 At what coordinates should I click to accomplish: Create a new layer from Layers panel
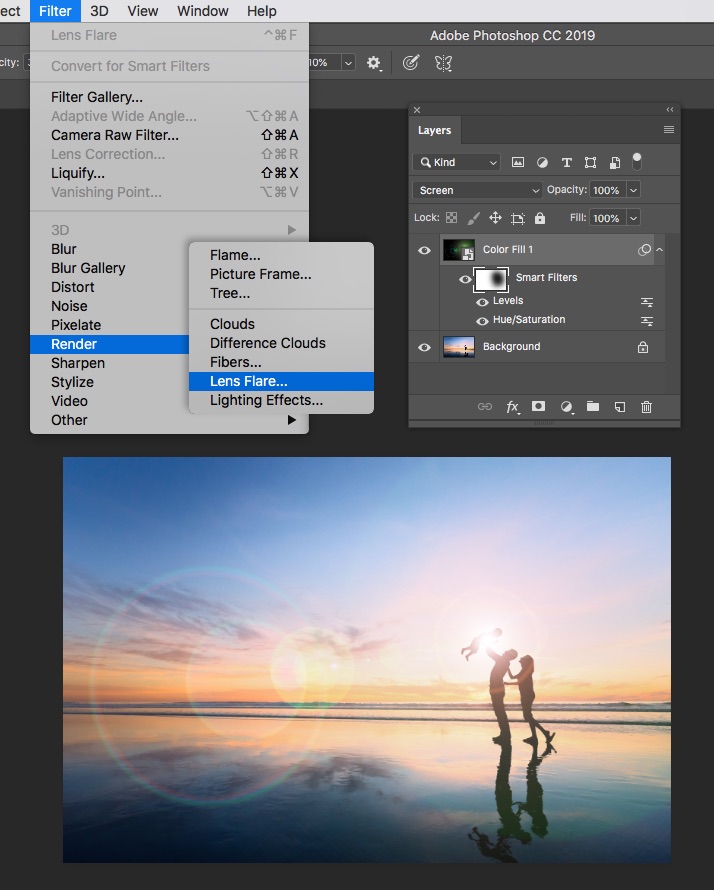(619, 407)
